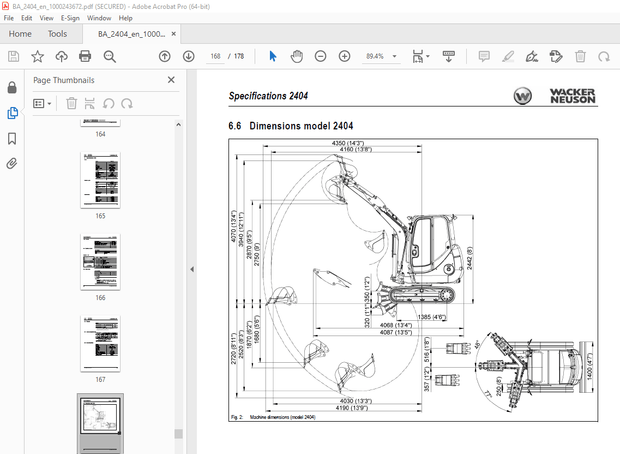Screen dimensions: 620x454
Task: Select the highlight text pen tool
Action: click(508, 57)
